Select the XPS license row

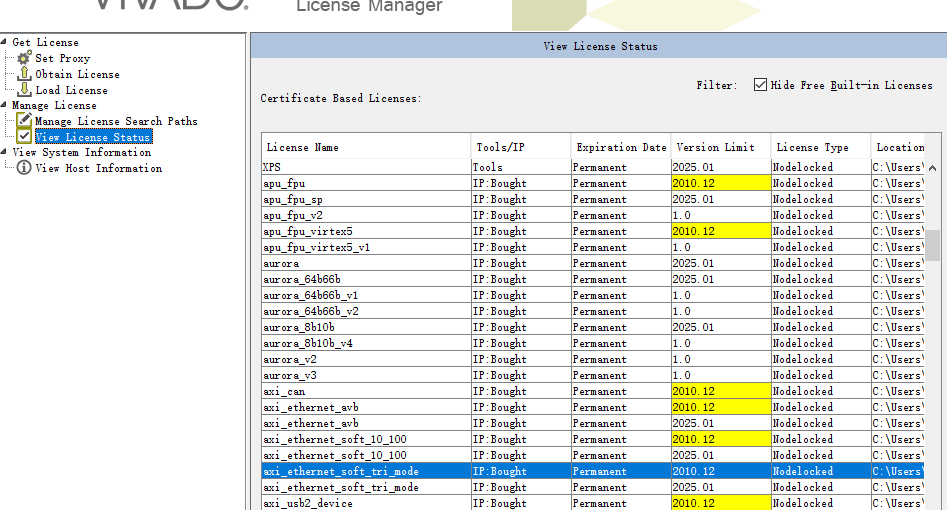tap(593, 167)
